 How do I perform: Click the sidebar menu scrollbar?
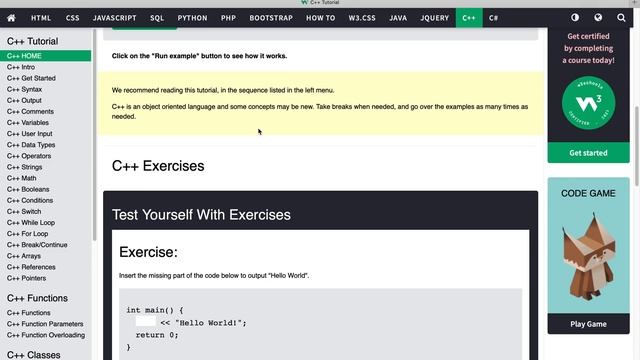pos(94,135)
